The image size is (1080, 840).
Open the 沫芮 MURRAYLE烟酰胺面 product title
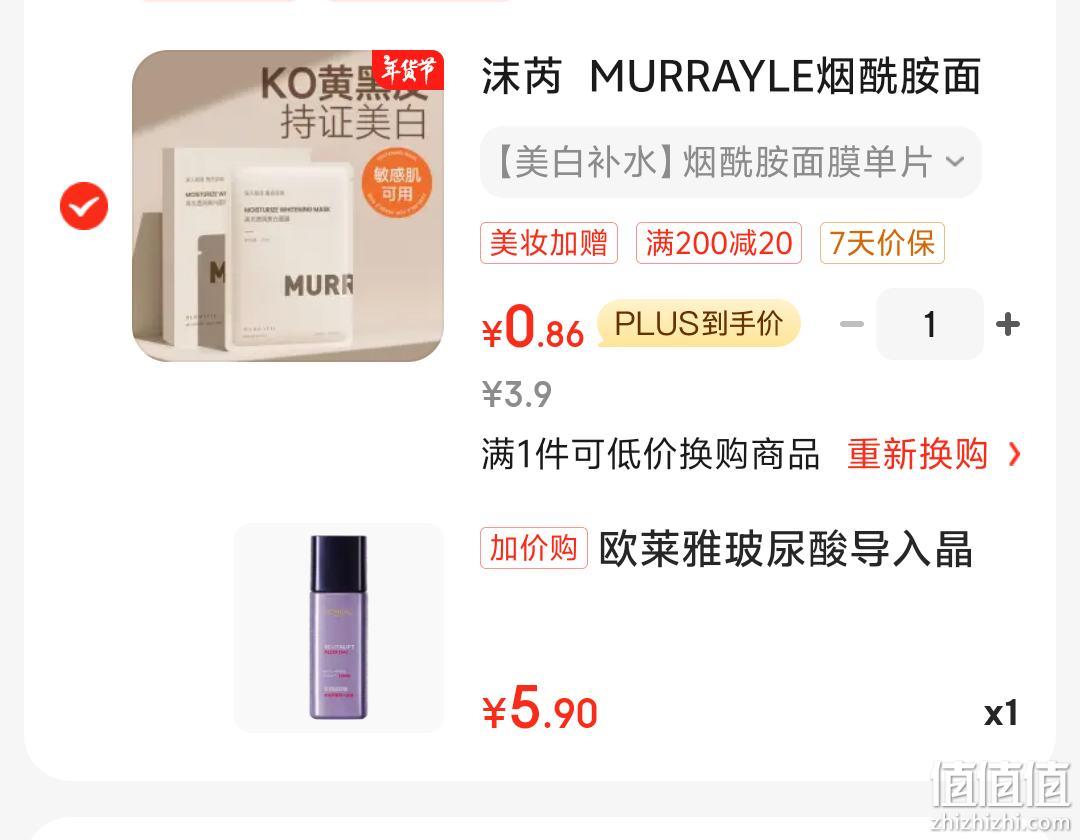pos(731,76)
